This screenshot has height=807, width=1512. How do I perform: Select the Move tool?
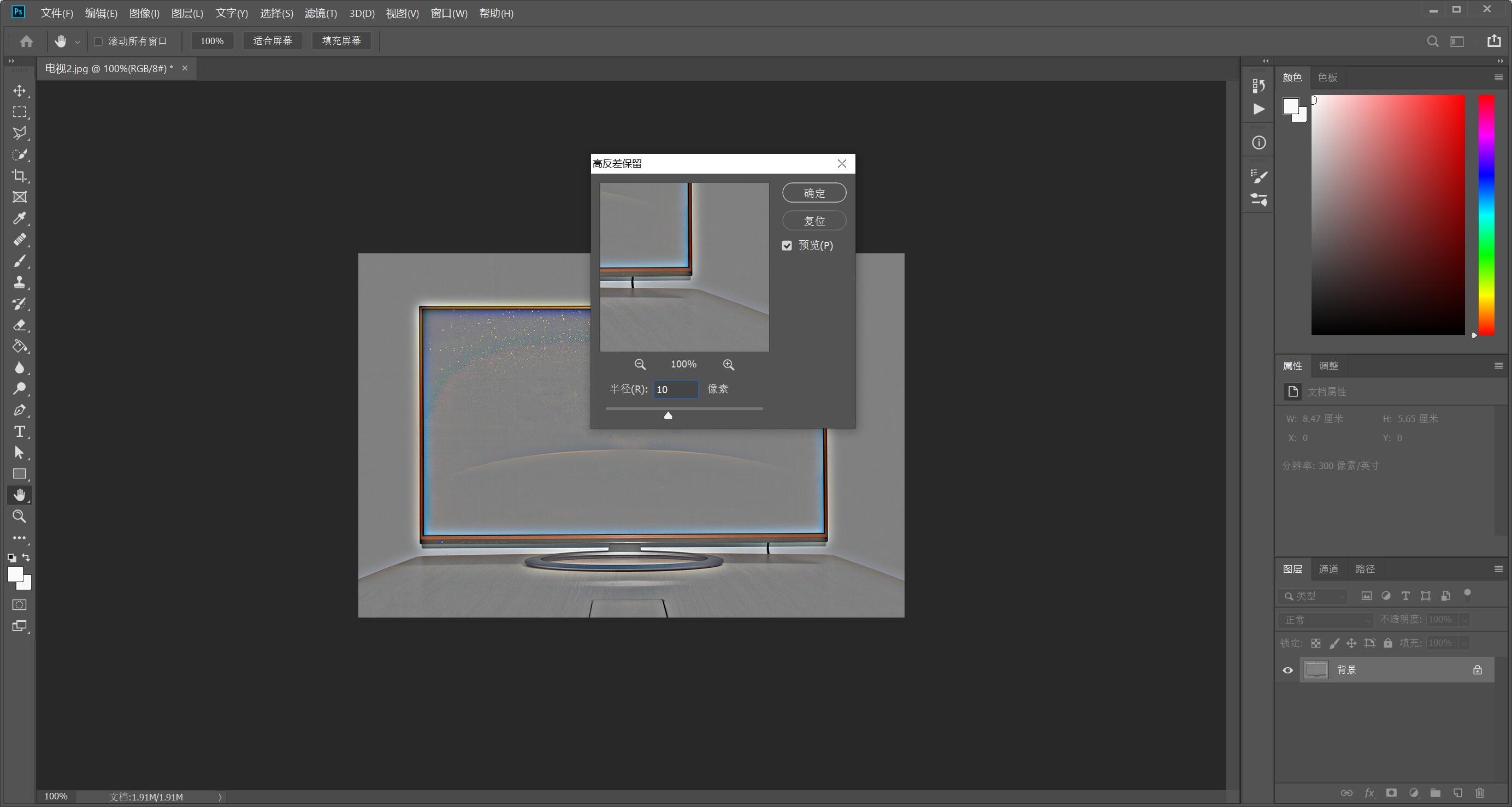click(19, 91)
